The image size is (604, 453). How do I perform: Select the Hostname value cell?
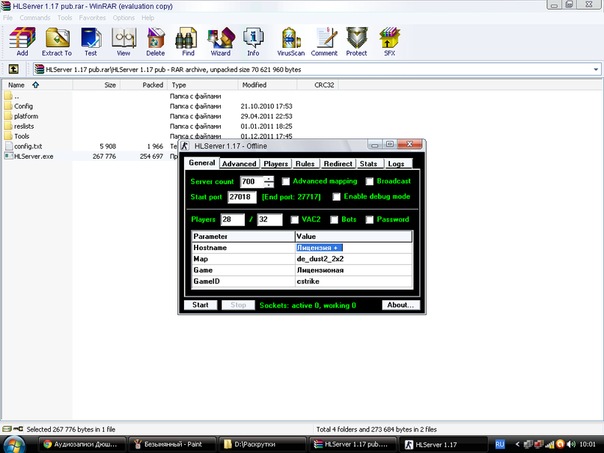(x=354, y=248)
